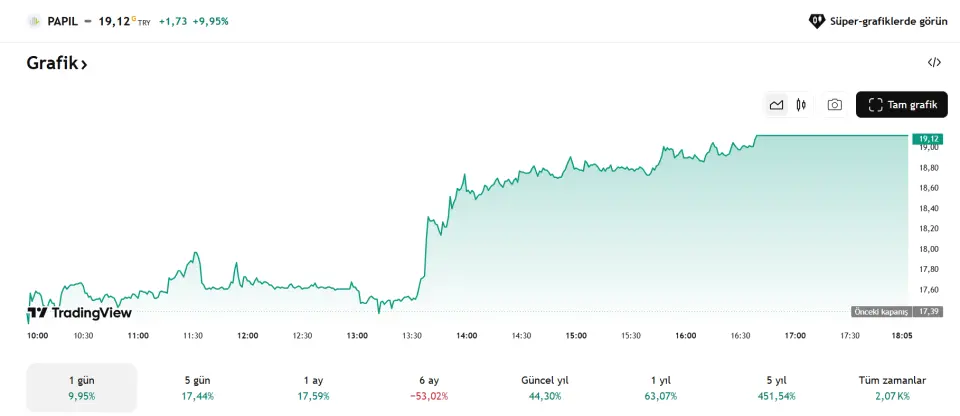Click the TradingView logo on chart

coord(79,312)
